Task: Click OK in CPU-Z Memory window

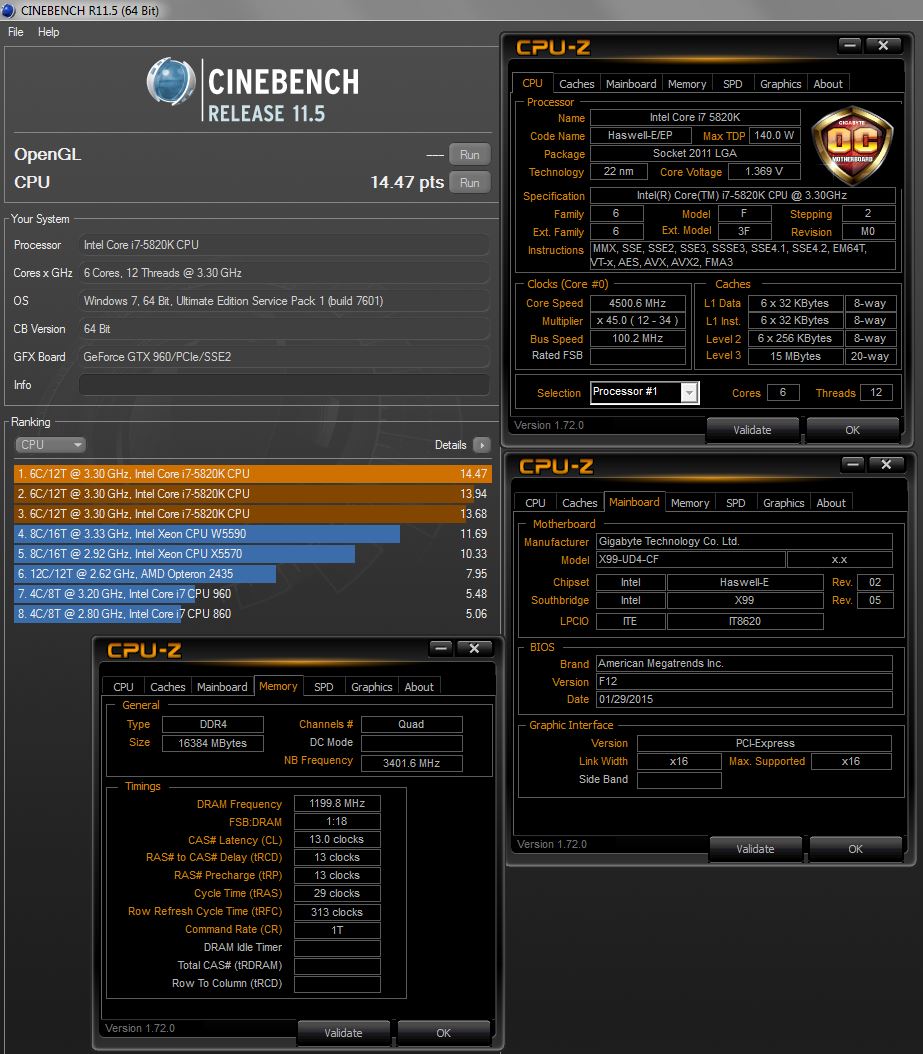Action: click(x=443, y=1033)
